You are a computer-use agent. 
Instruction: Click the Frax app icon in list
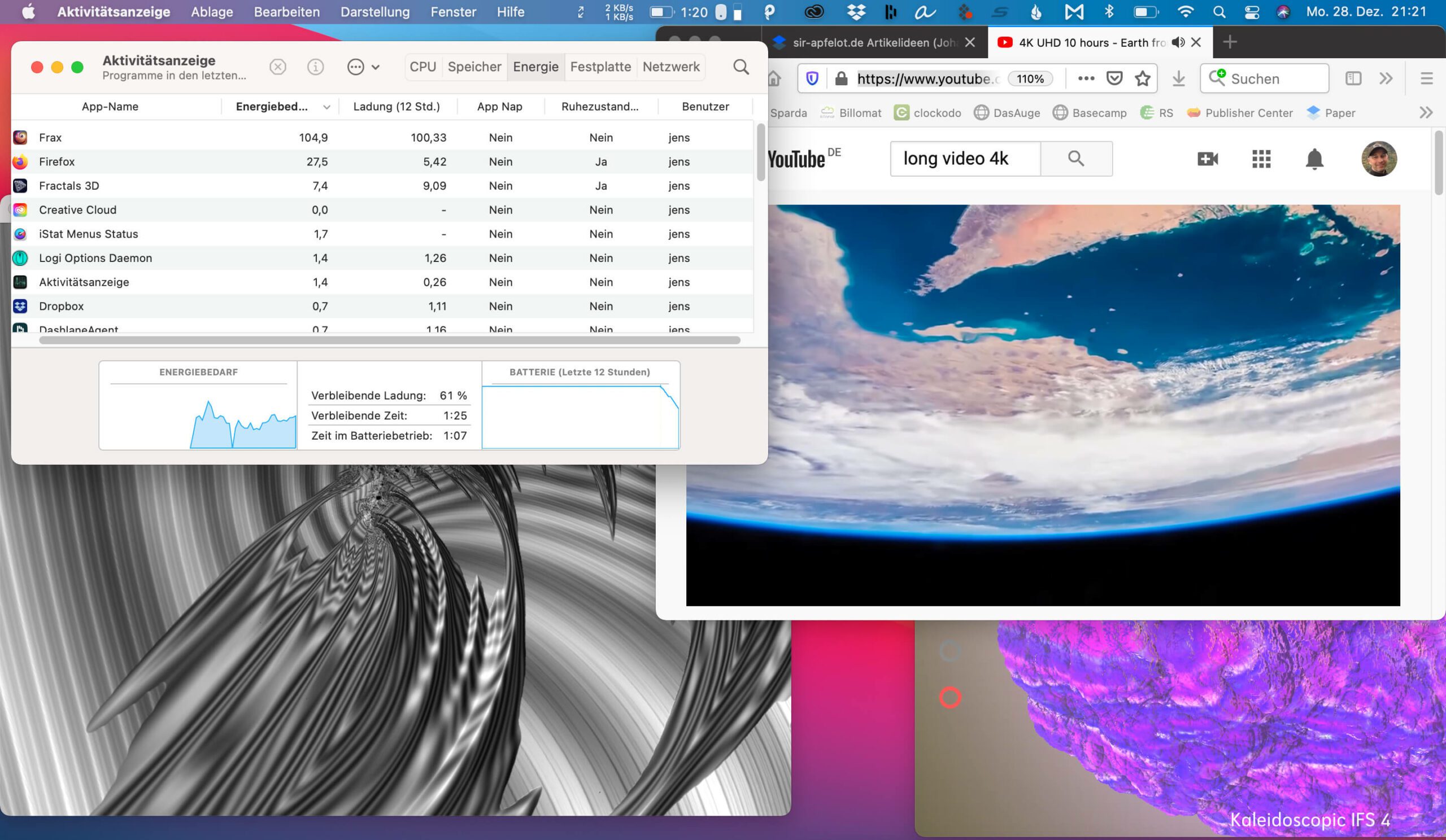coord(20,138)
